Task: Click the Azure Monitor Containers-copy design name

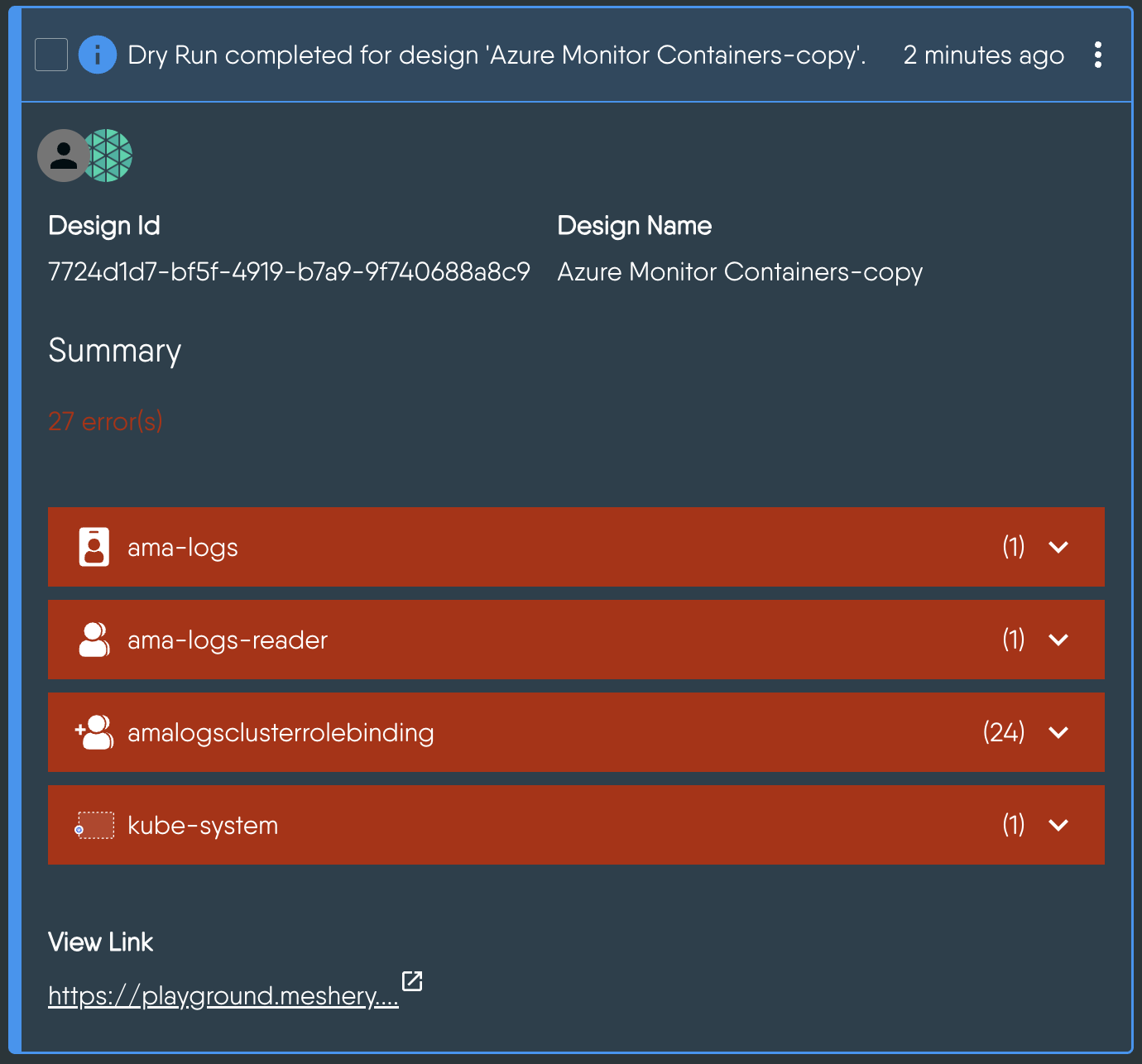Action: click(740, 272)
